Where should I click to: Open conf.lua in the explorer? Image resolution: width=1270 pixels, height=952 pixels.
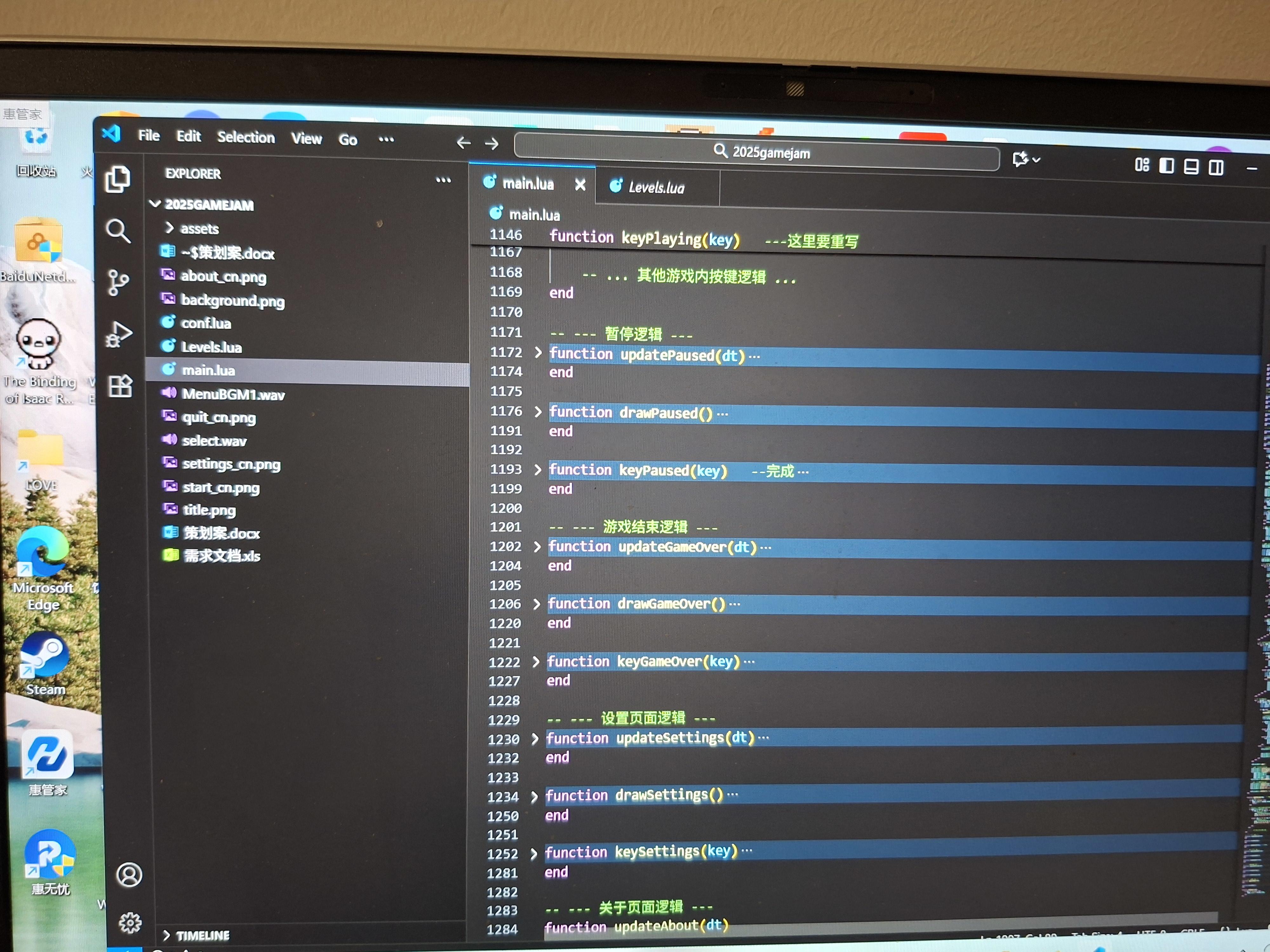tap(205, 323)
